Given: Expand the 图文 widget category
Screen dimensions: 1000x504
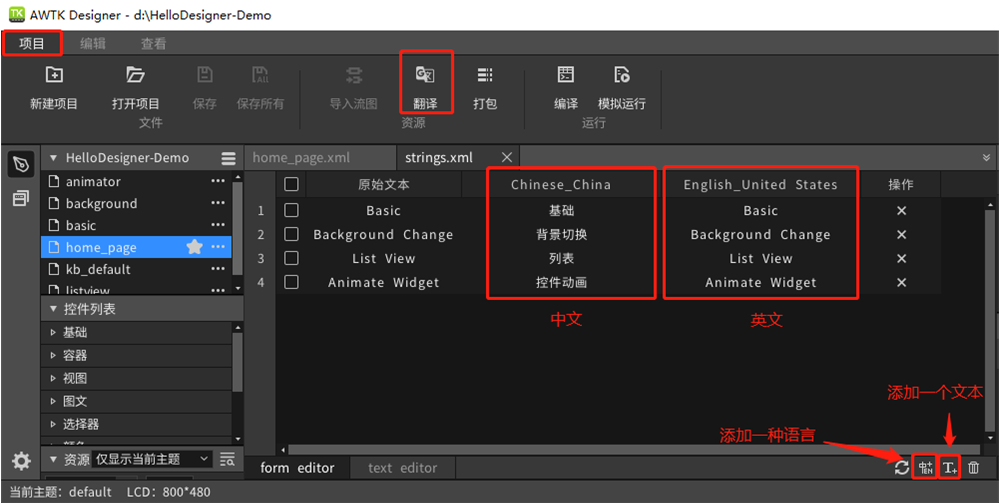Looking at the screenshot, I should (x=53, y=401).
